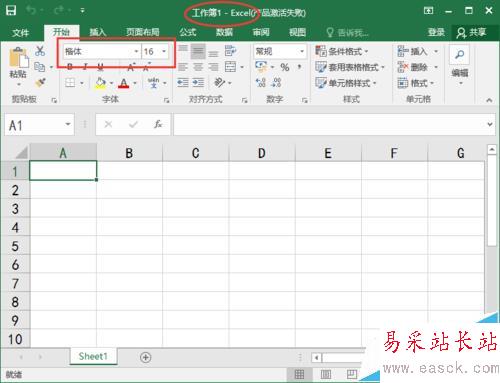Click the text Orientation icon
Viewport: 500px width, 383px height.
(x=220, y=82)
